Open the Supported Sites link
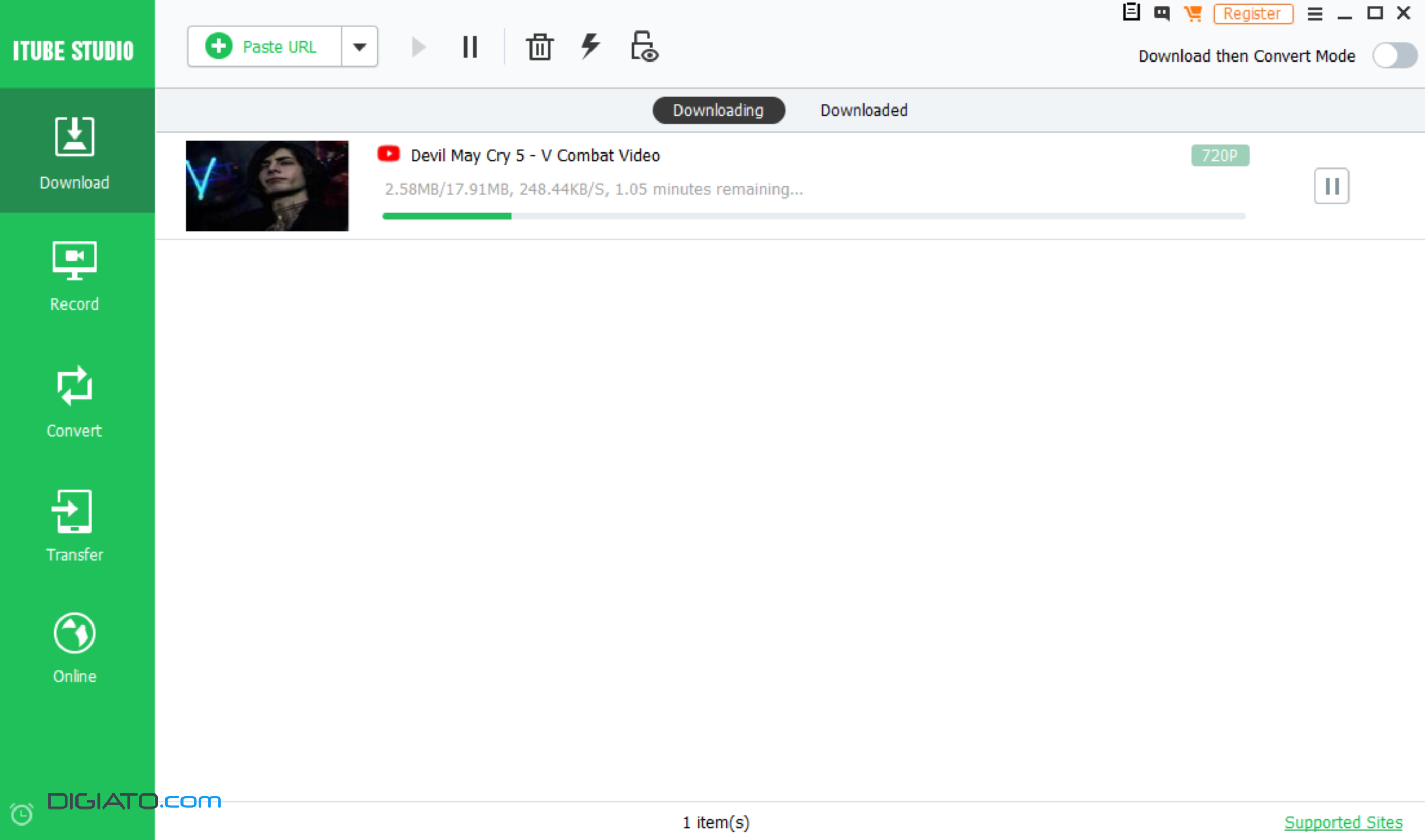The image size is (1425, 840). 1343,822
